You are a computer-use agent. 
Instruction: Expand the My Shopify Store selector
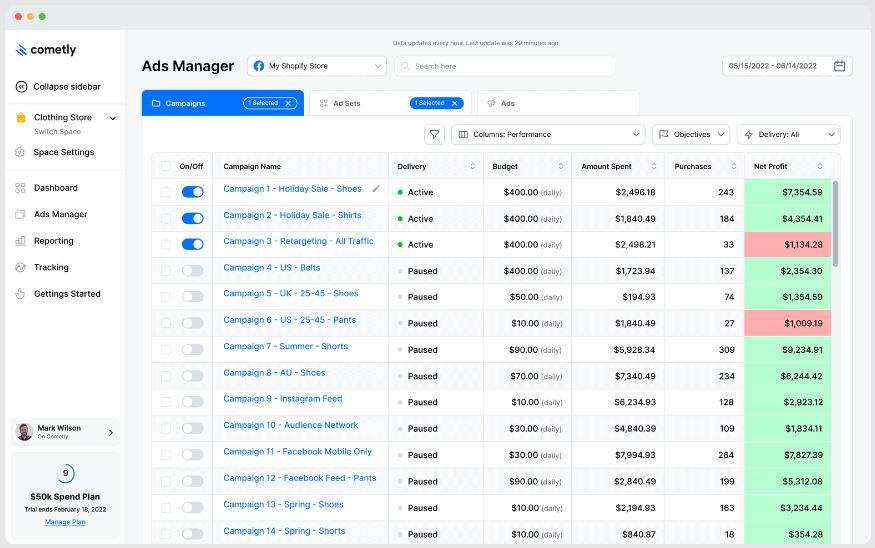pyautogui.click(x=316, y=66)
